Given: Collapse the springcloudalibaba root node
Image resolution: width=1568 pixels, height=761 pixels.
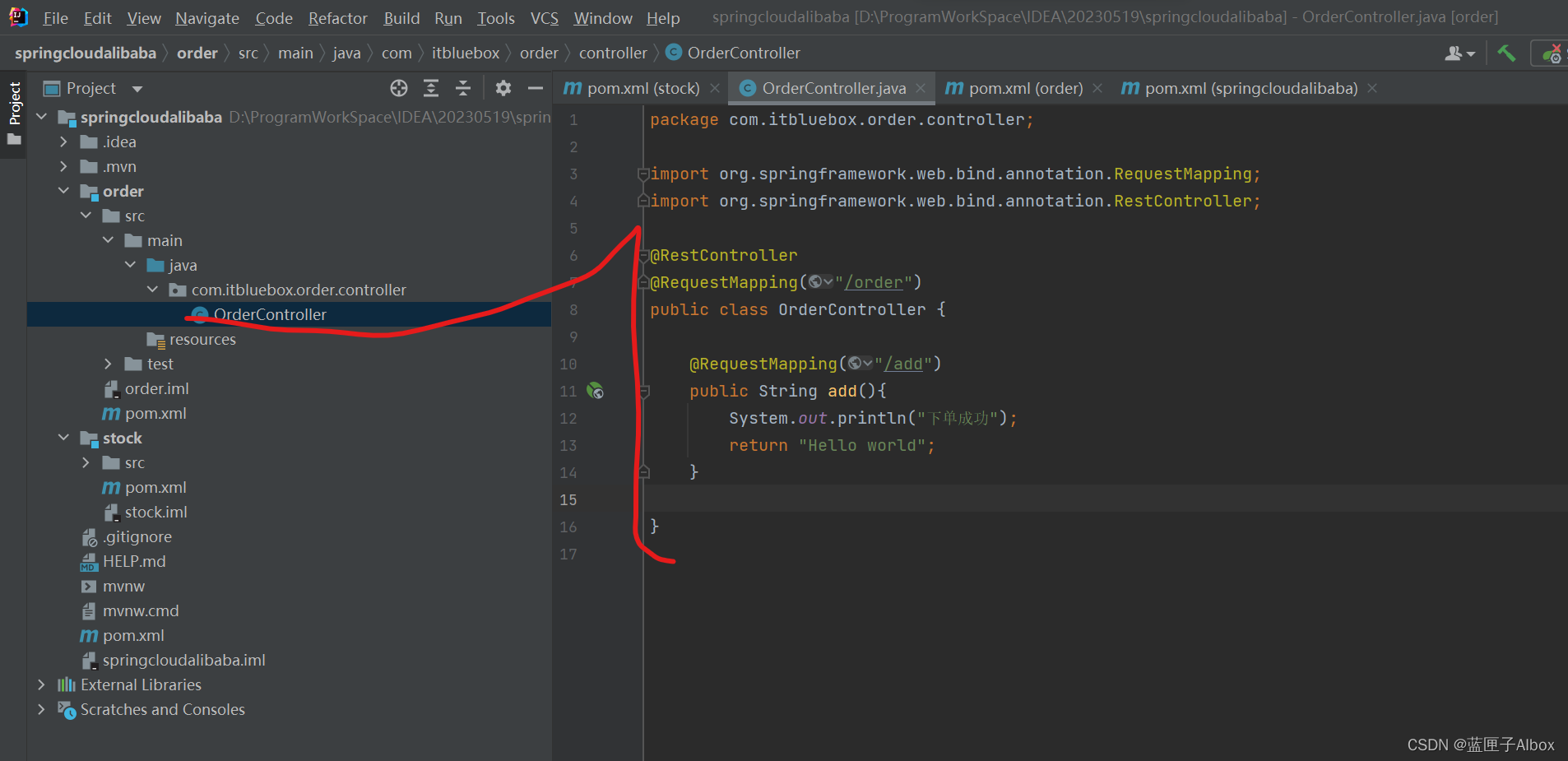Looking at the screenshot, I should [42, 117].
